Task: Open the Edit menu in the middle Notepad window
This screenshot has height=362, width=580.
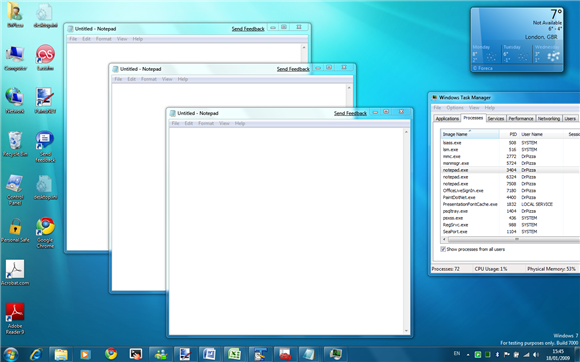Action: (131, 79)
